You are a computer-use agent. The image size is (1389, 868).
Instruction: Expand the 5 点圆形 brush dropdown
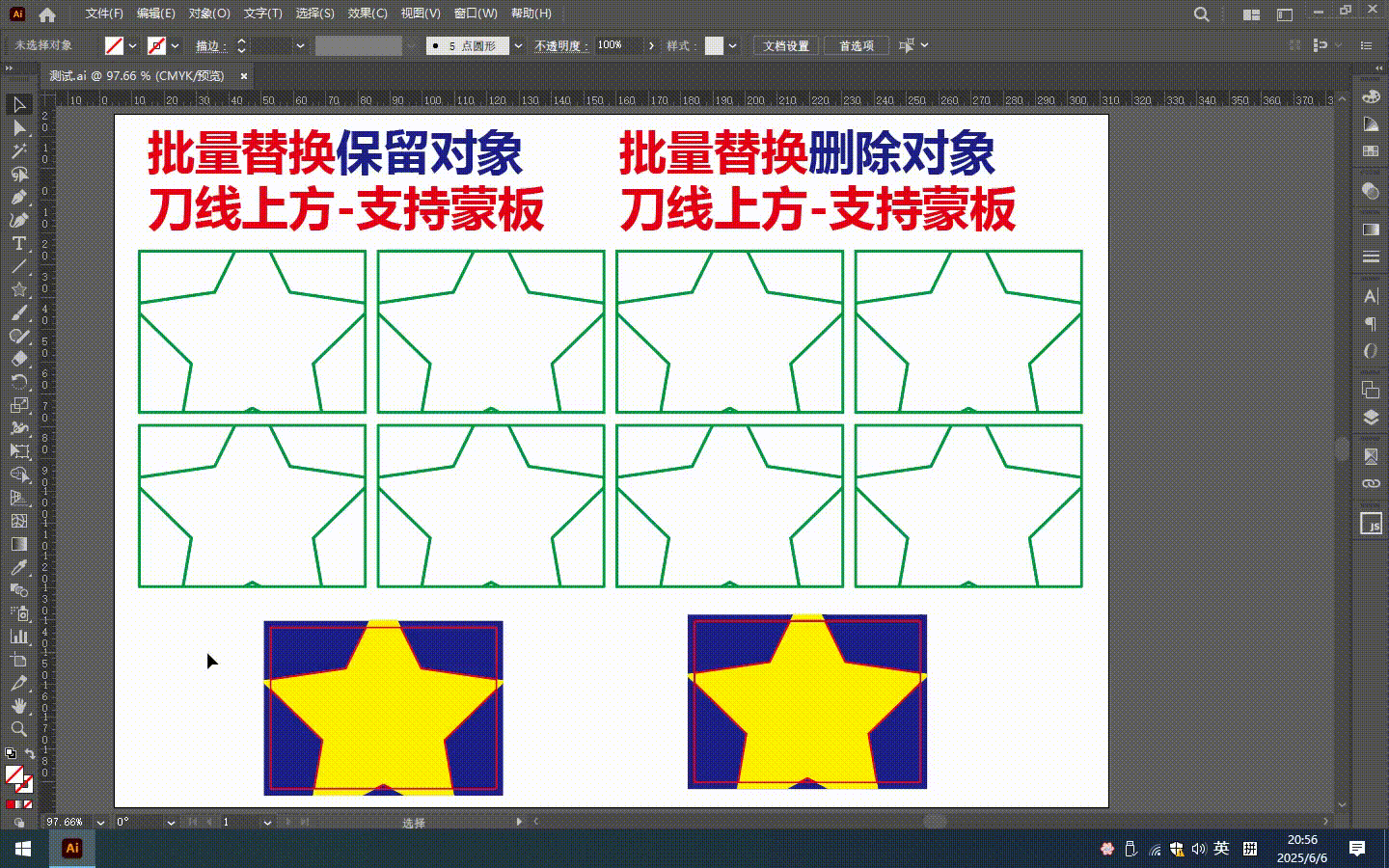(x=518, y=45)
